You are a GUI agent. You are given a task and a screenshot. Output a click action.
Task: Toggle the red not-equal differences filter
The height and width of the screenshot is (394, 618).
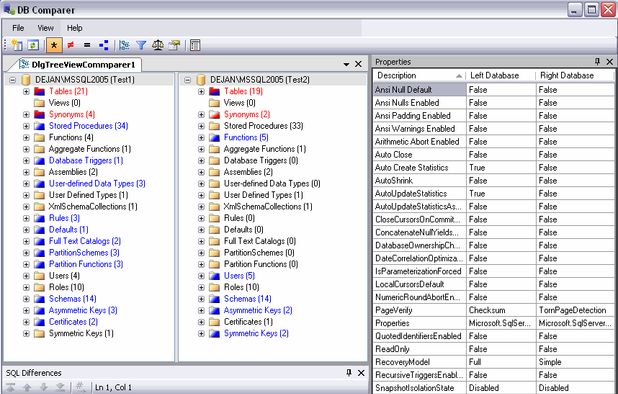coord(71,45)
